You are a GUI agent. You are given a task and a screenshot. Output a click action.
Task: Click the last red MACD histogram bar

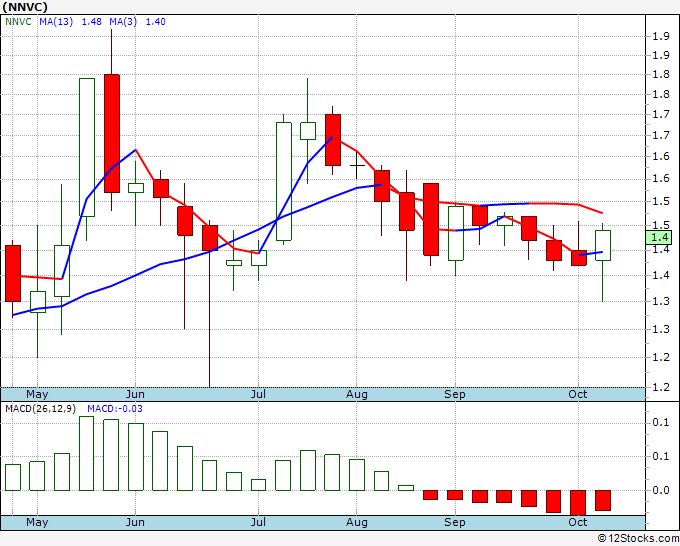pos(603,500)
